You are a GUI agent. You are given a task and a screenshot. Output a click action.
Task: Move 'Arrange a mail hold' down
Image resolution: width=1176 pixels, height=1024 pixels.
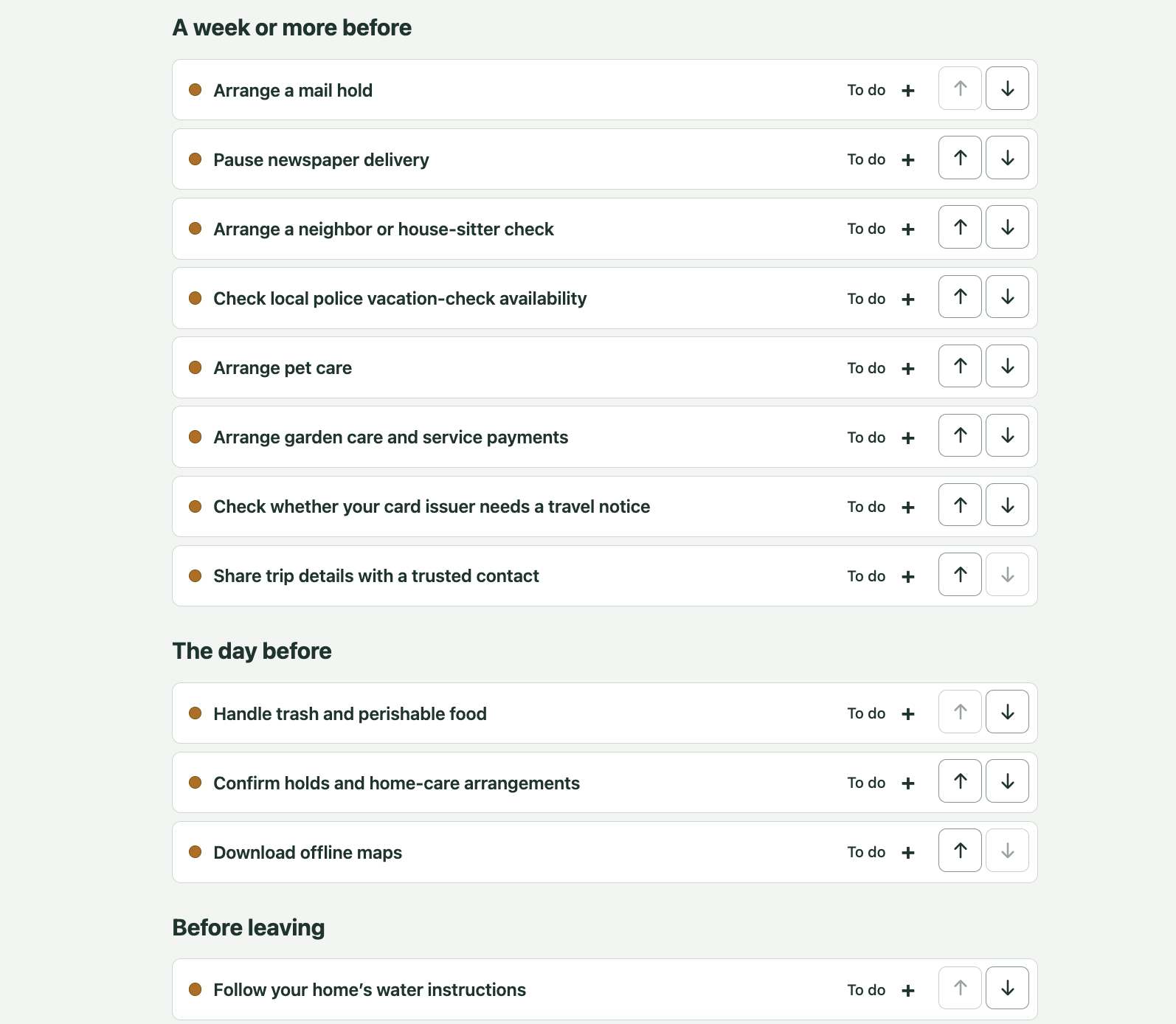coord(1007,89)
